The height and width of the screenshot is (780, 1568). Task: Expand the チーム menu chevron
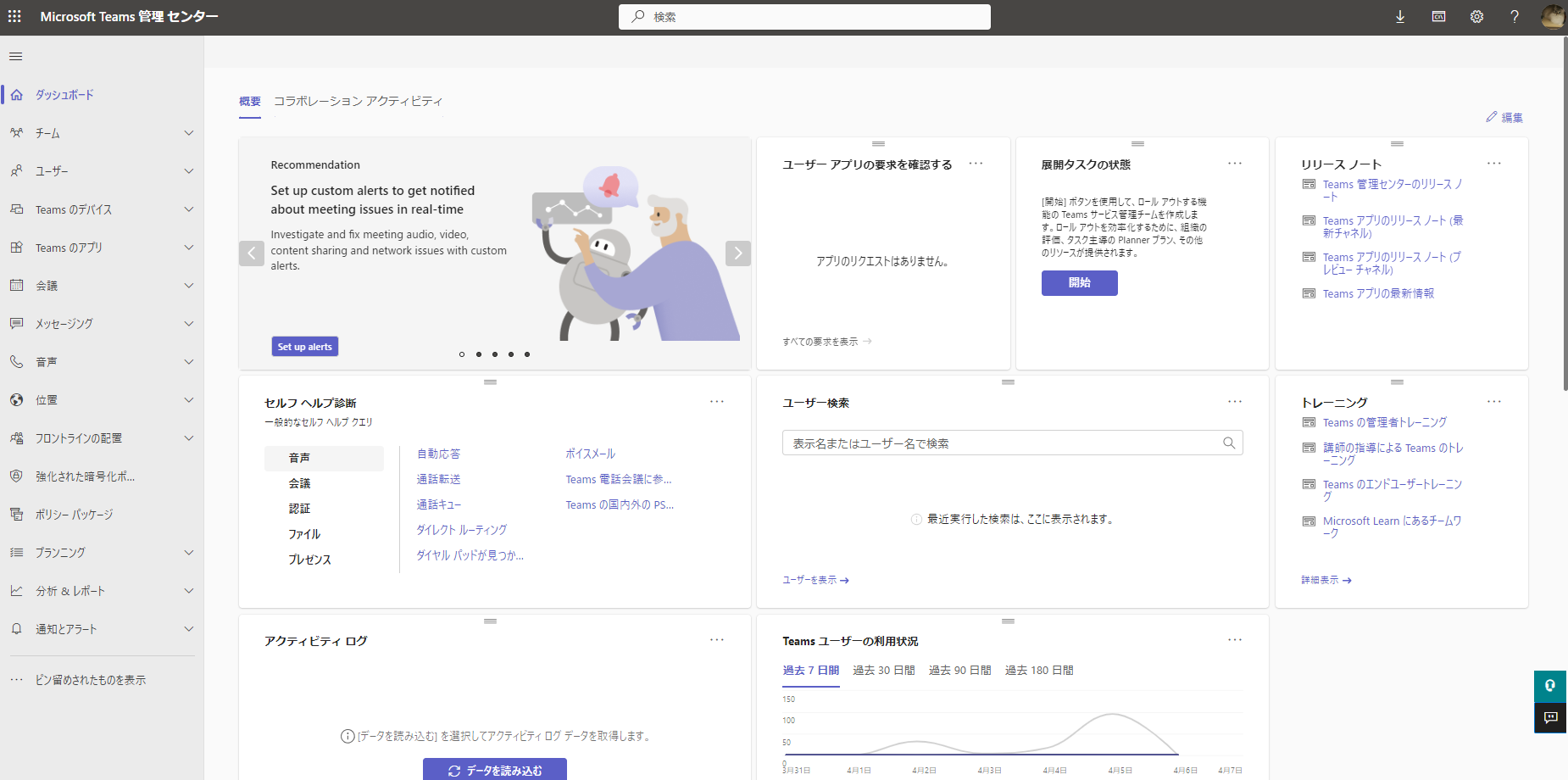(189, 133)
